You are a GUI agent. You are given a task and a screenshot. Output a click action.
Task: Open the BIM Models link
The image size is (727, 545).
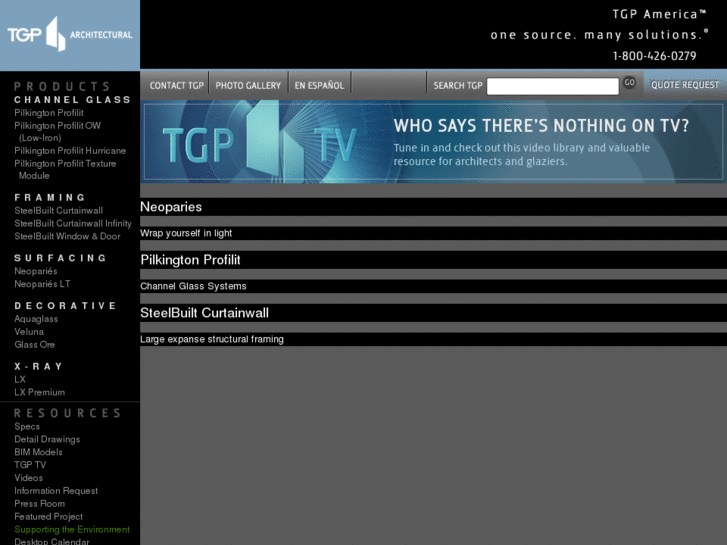38,452
